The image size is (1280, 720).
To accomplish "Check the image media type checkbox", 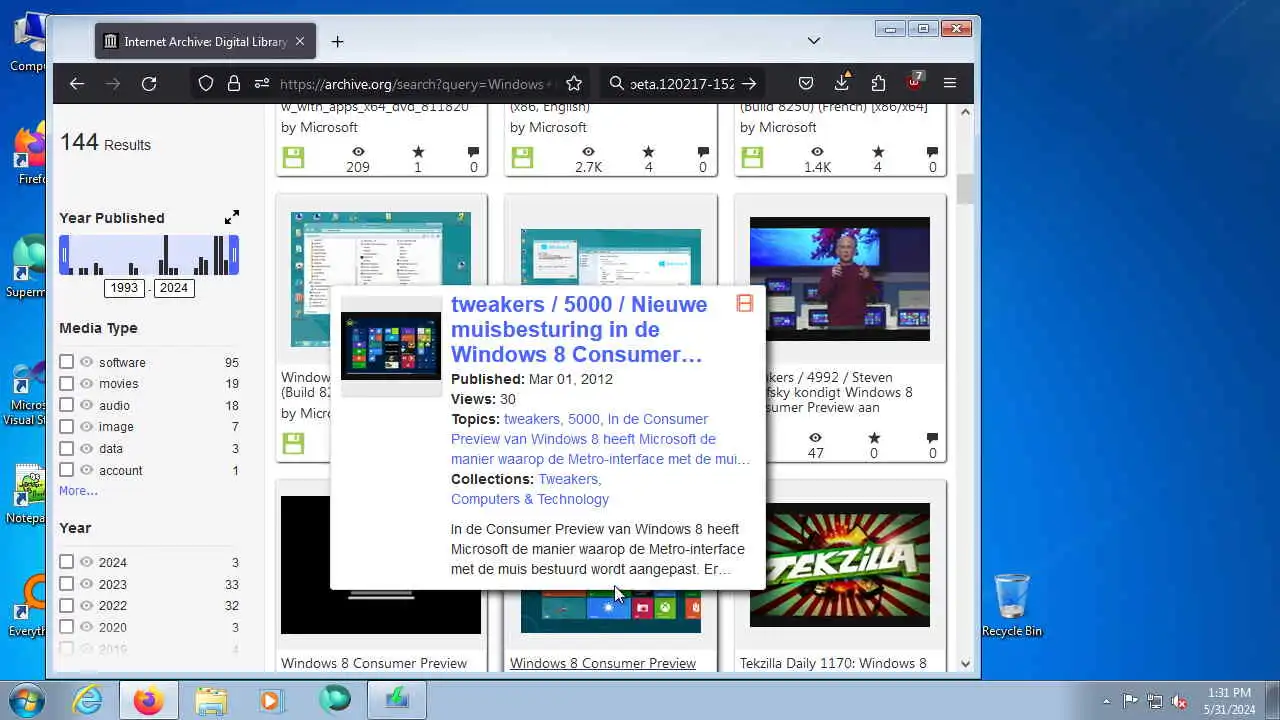I will pos(66,426).
